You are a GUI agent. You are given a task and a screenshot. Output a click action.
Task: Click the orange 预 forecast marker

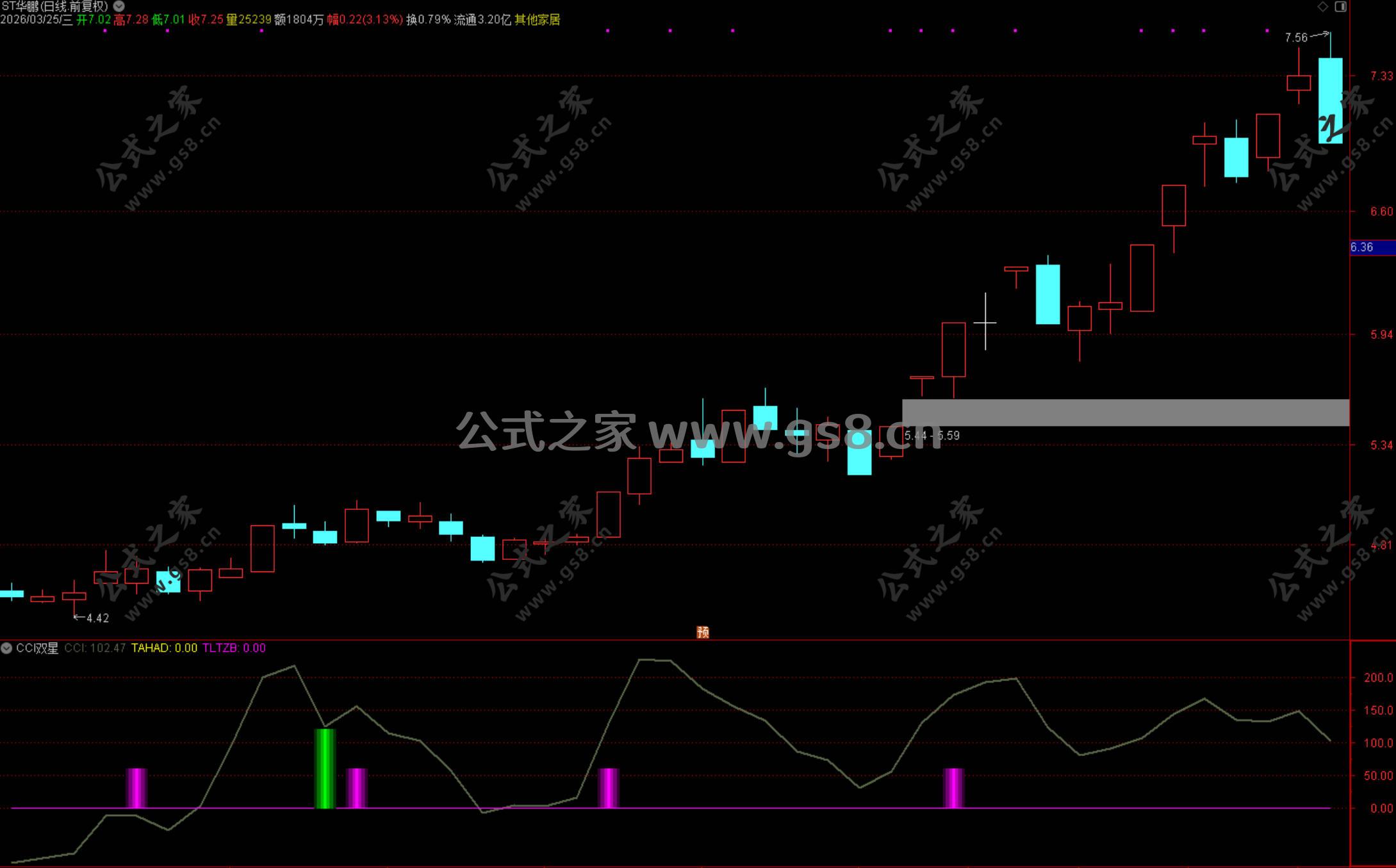point(703,632)
